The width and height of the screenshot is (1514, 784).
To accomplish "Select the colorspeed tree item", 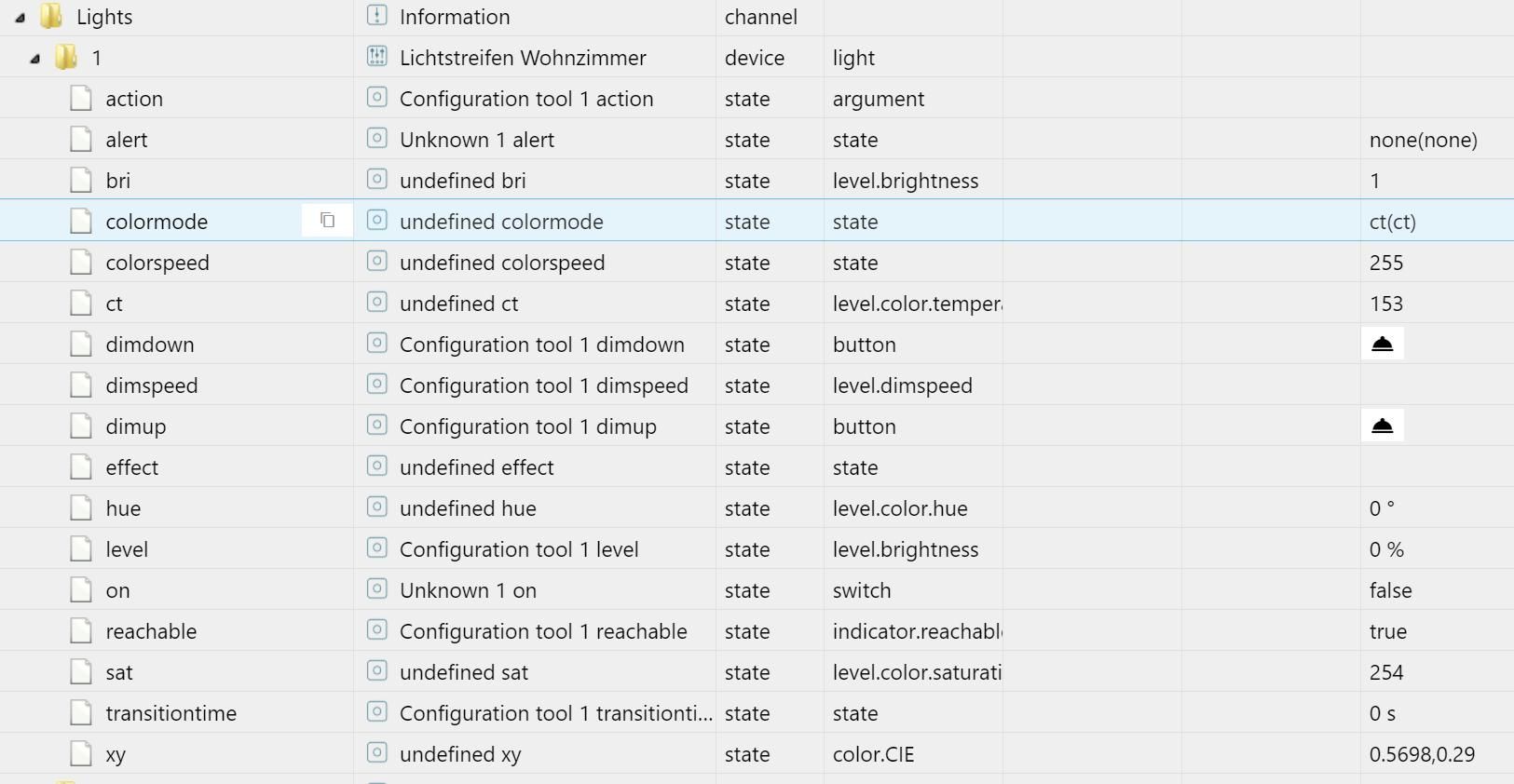I will (157, 263).
